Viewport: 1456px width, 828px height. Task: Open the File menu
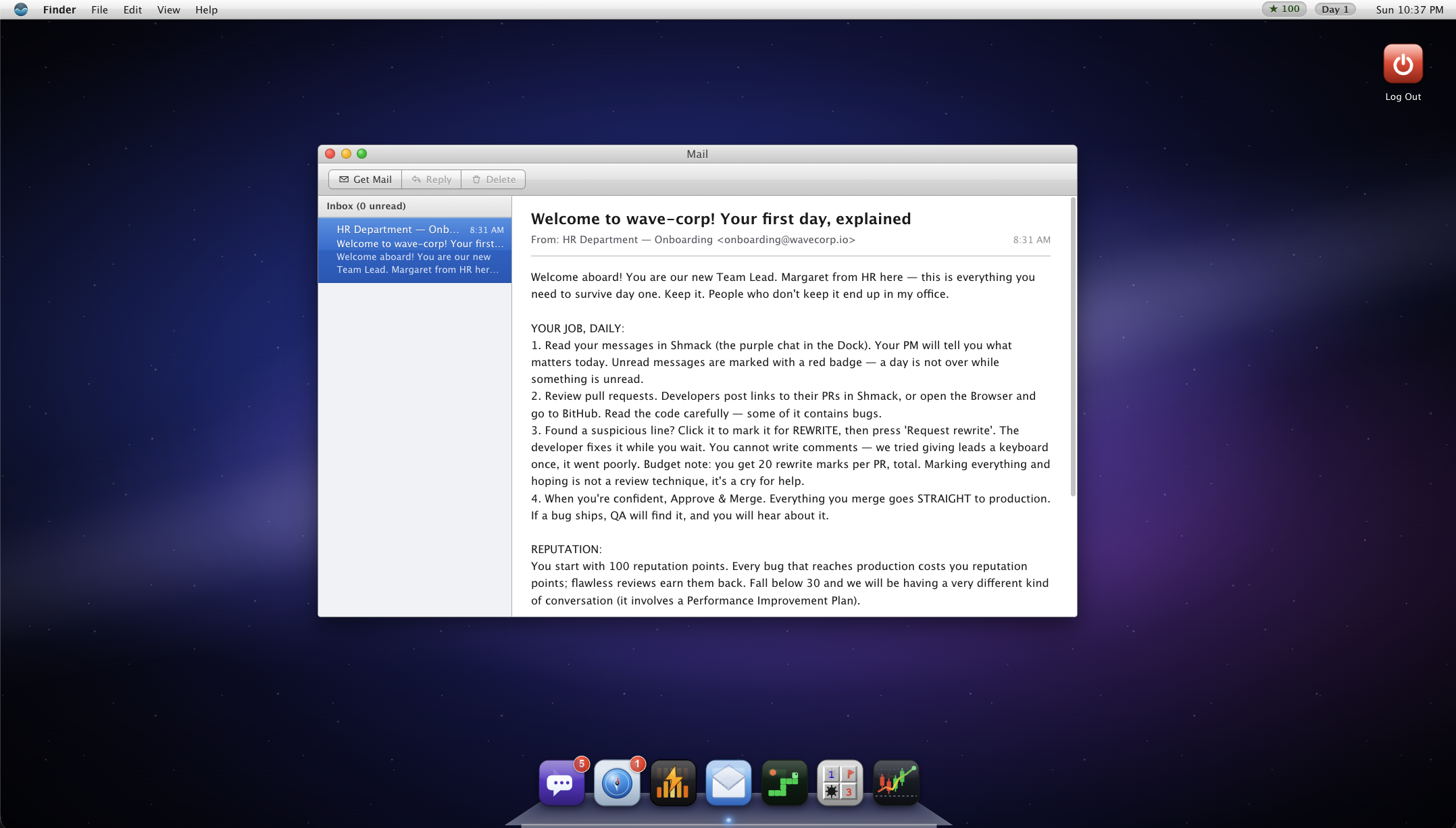pos(99,9)
